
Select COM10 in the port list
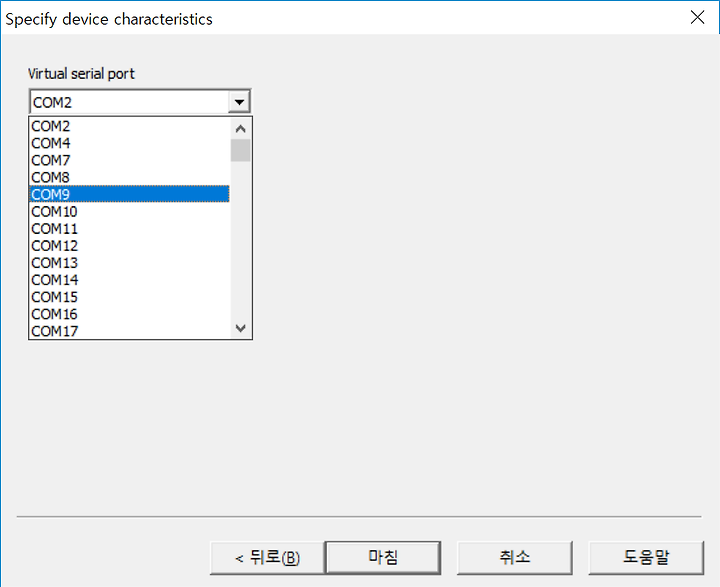(x=129, y=211)
